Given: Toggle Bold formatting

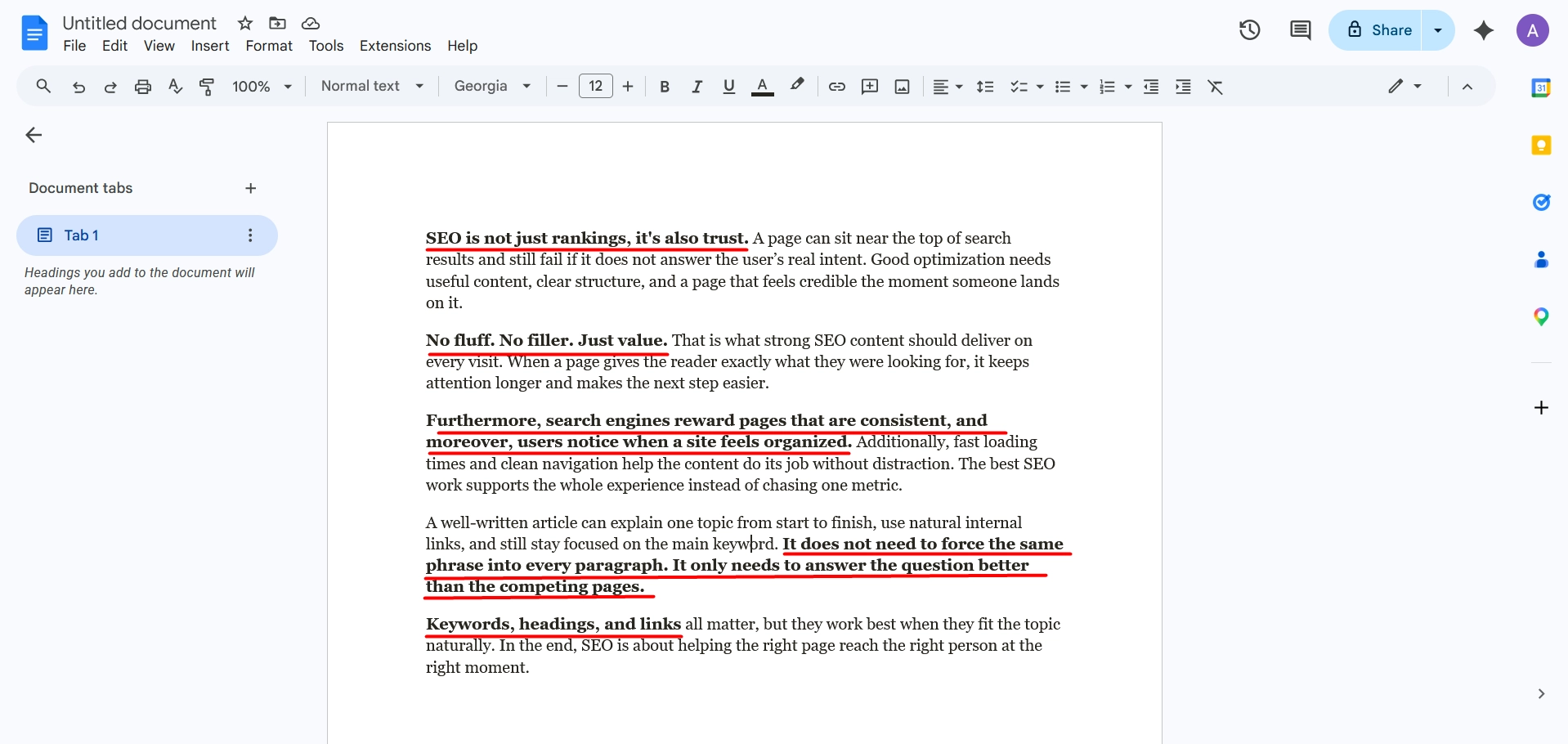Looking at the screenshot, I should tap(665, 87).
